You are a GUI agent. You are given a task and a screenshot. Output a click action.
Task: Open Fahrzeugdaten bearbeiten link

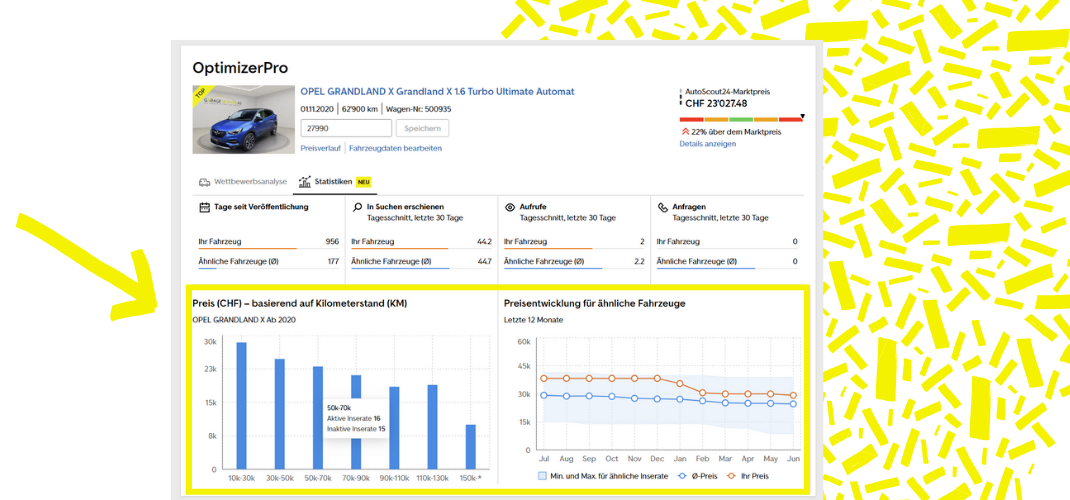click(x=395, y=148)
